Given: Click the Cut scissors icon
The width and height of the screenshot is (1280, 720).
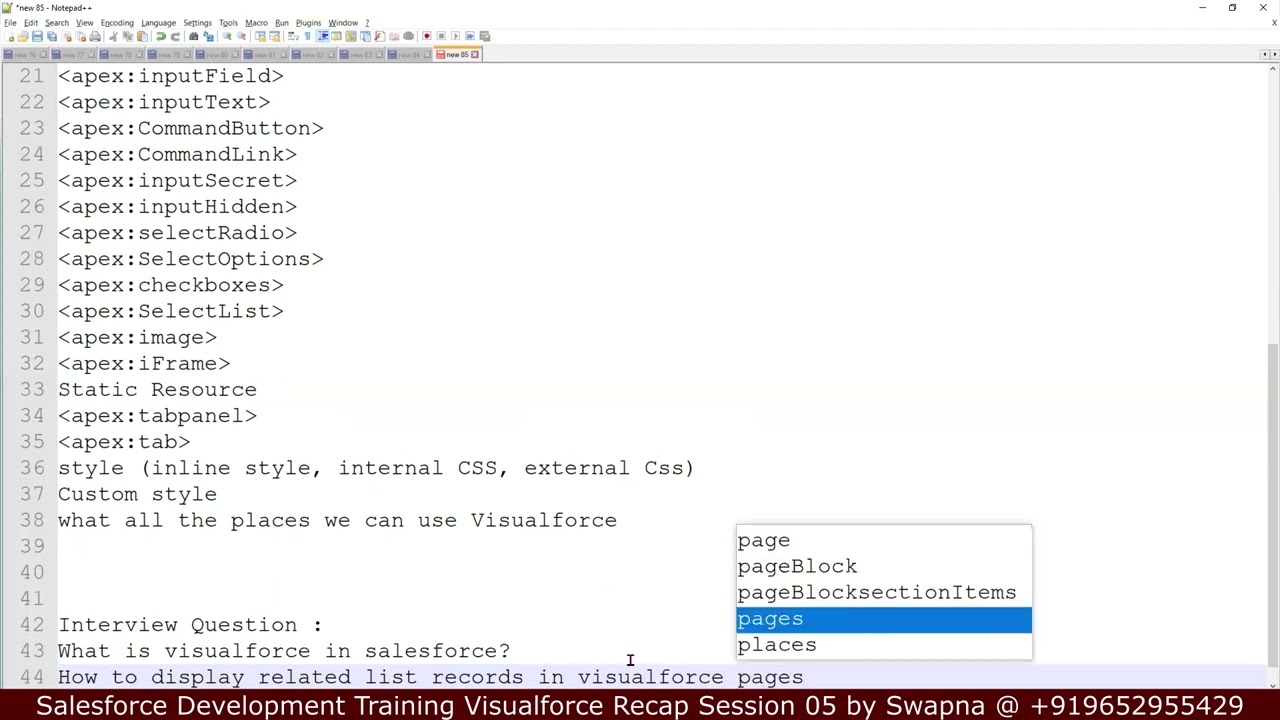Looking at the screenshot, I should click(x=113, y=36).
